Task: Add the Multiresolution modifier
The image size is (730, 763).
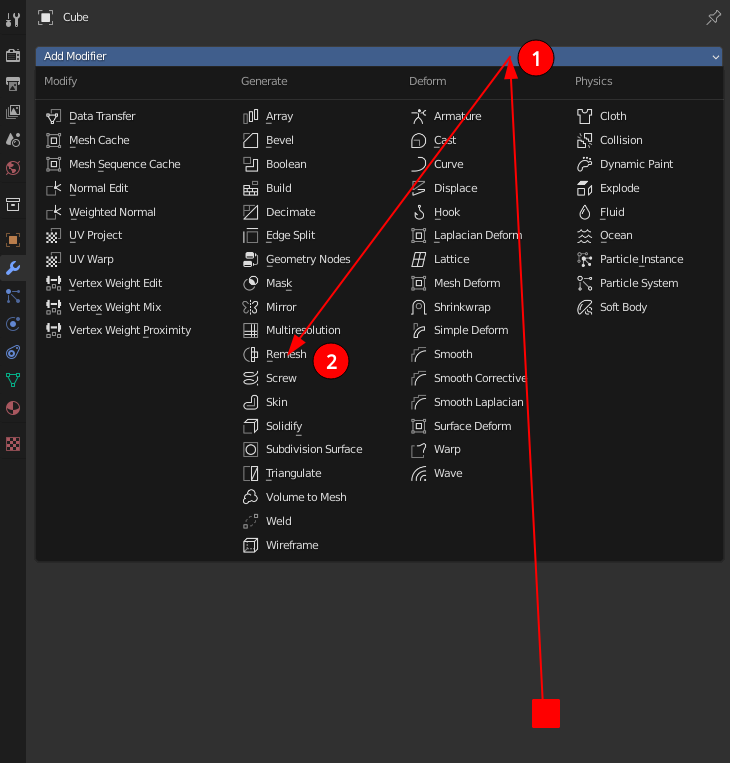Action: coord(292,330)
